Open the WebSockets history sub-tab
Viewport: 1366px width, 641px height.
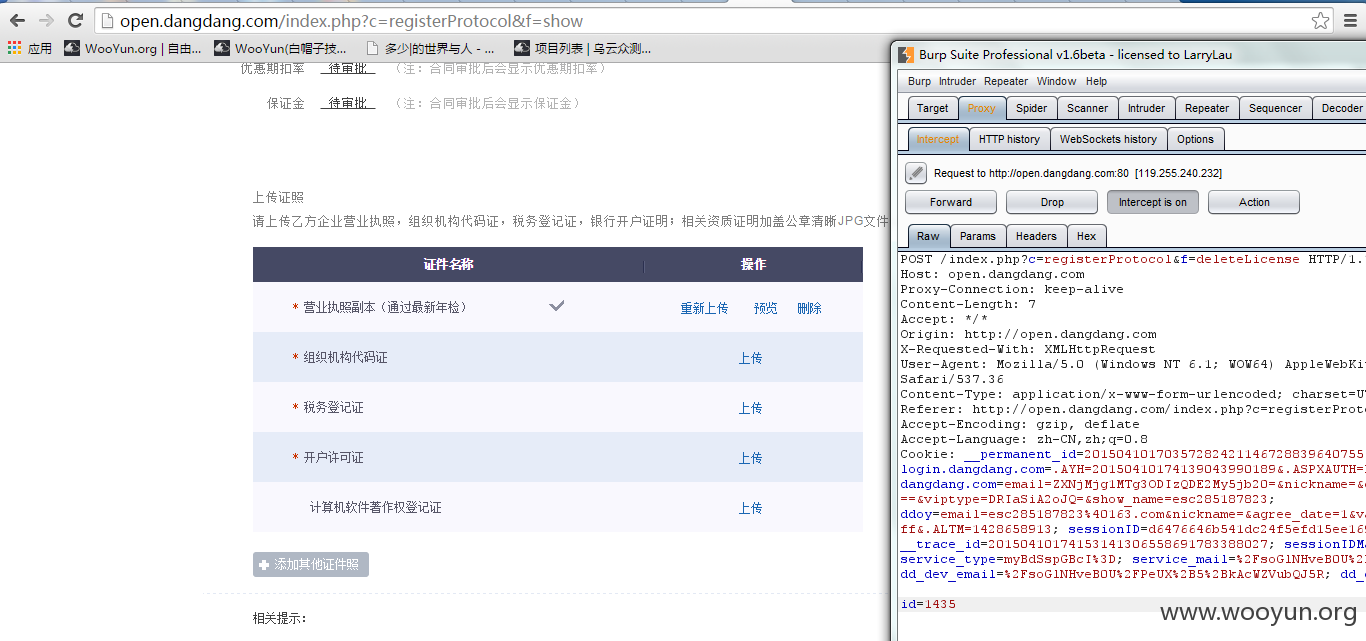click(1108, 139)
